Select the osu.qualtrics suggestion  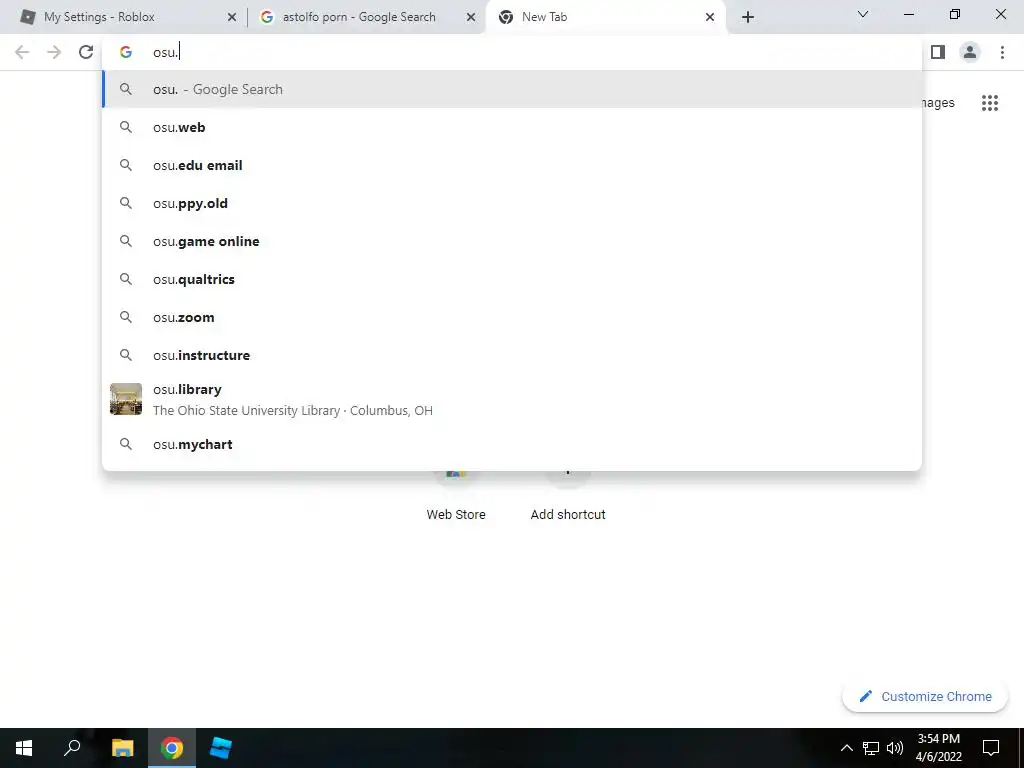point(512,279)
